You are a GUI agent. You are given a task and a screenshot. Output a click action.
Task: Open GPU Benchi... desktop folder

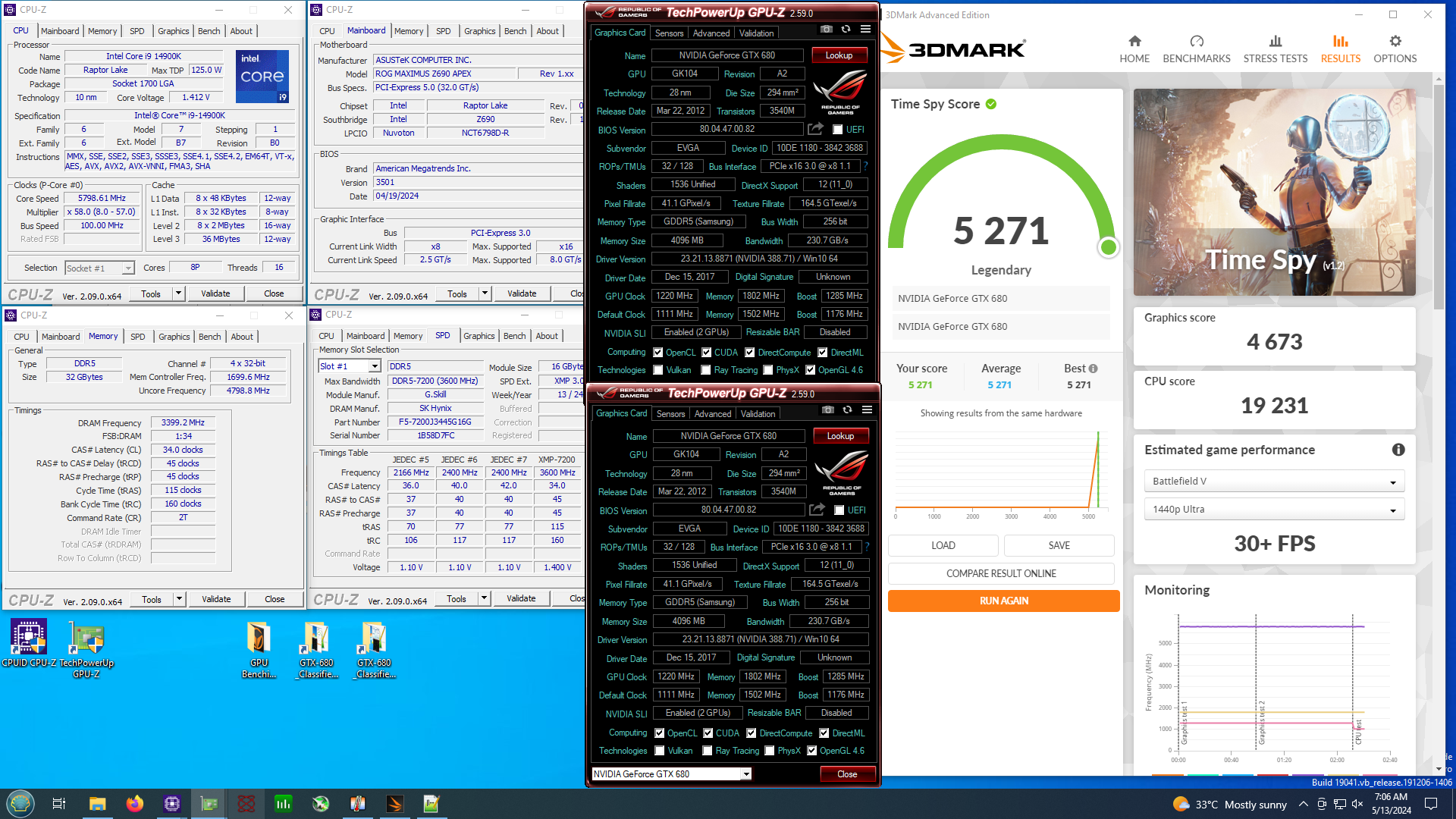click(259, 648)
